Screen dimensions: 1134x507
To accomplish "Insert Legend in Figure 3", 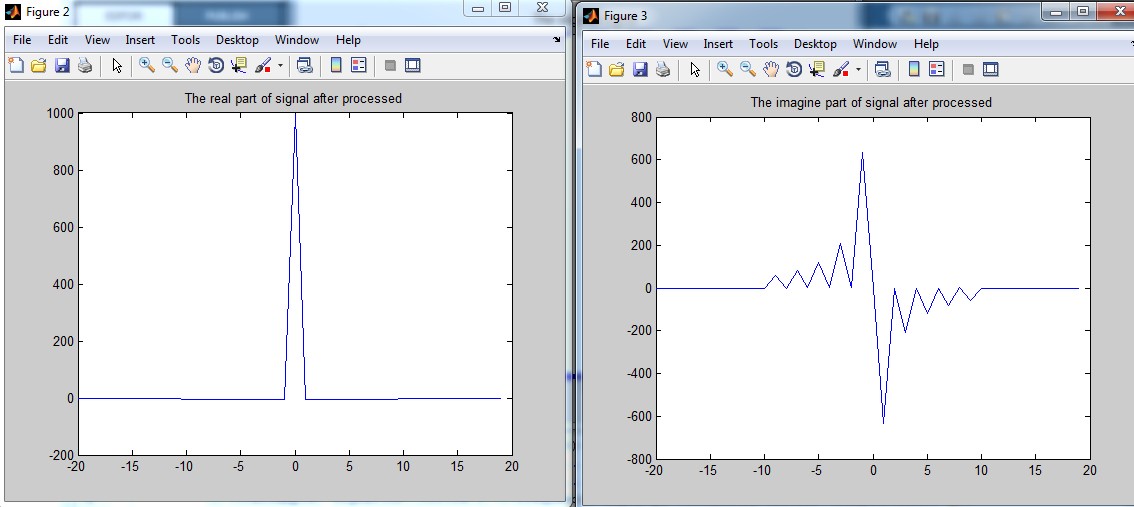I will (x=937, y=69).
